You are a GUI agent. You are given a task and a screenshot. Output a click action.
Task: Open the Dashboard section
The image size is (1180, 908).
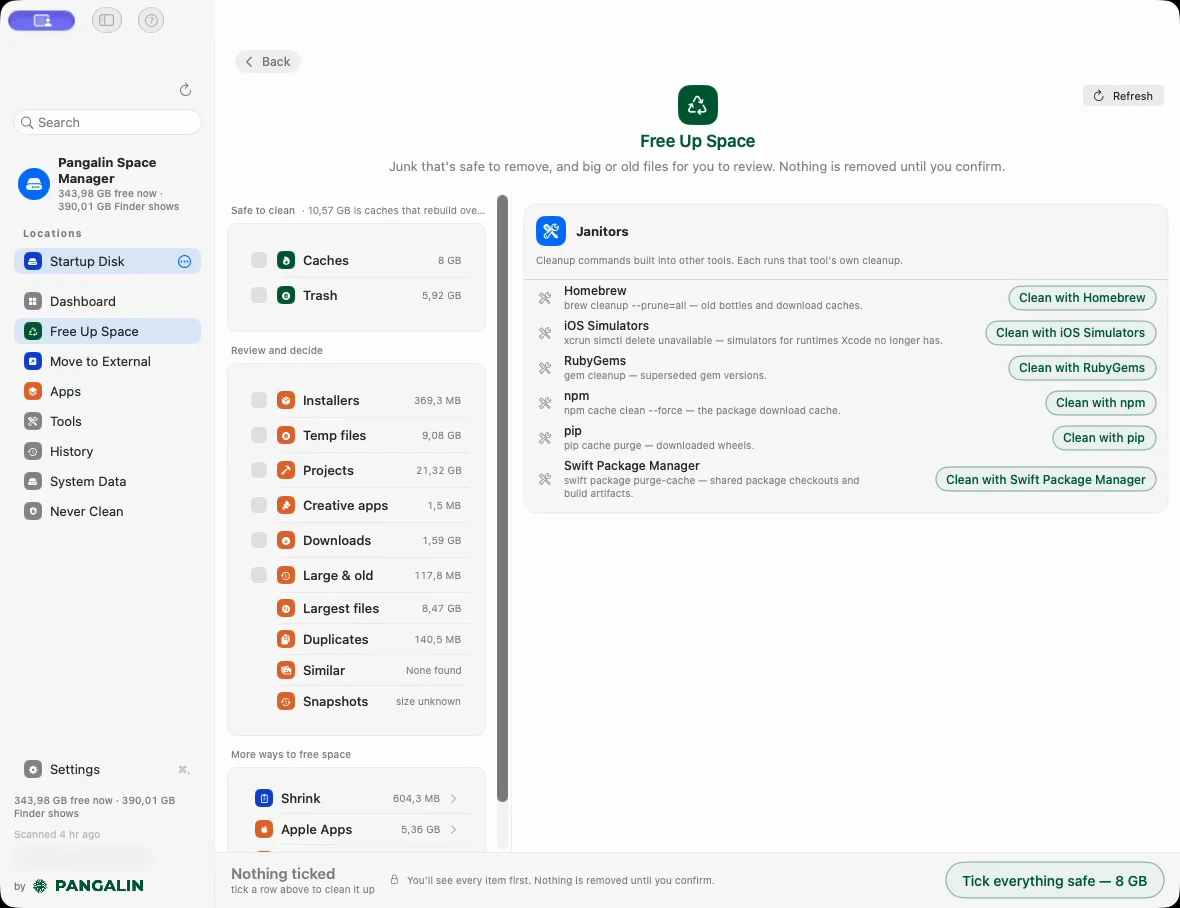[x=108, y=301]
